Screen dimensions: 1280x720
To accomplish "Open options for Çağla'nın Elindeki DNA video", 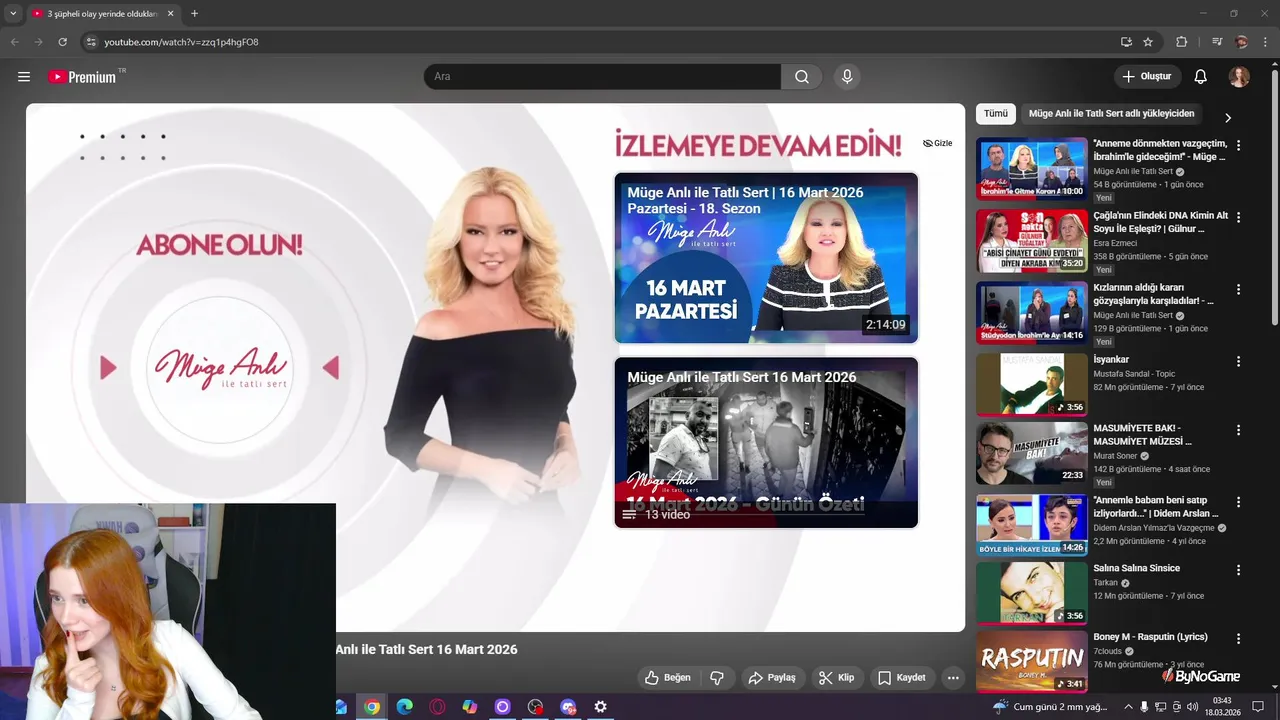I will (x=1239, y=217).
